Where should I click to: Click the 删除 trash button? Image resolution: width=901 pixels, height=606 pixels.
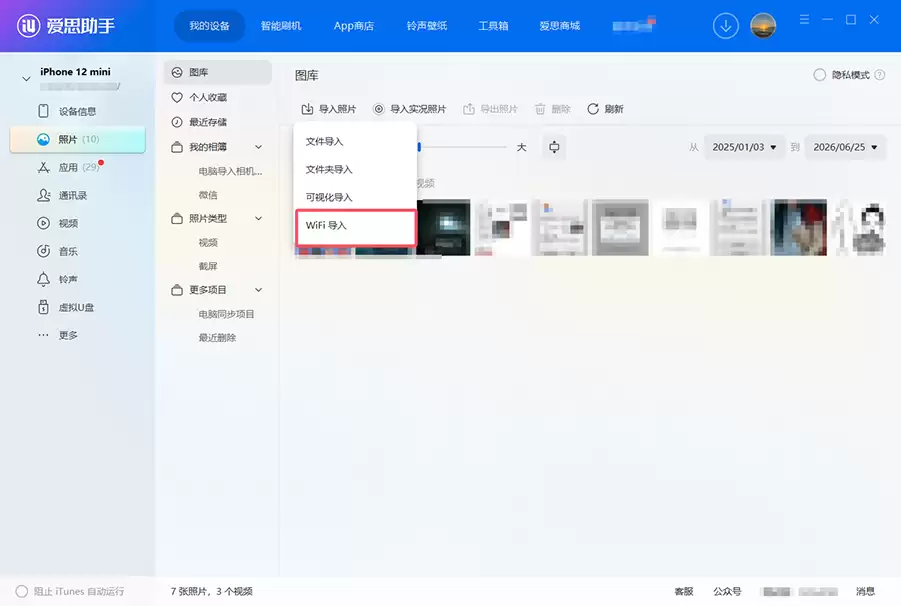[x=552, y=109]
